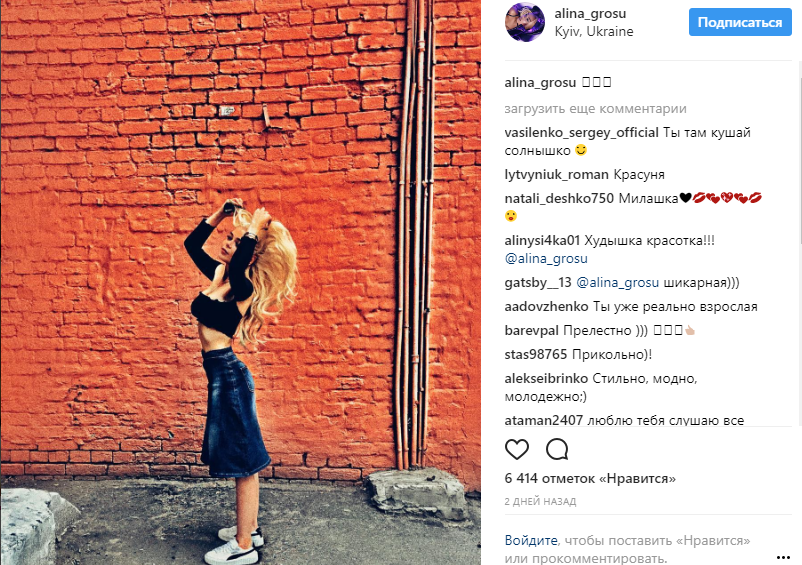Load more comments via загрузить еще комментарии
Screen dimensions: 802x565
click(x=595, y=109)
